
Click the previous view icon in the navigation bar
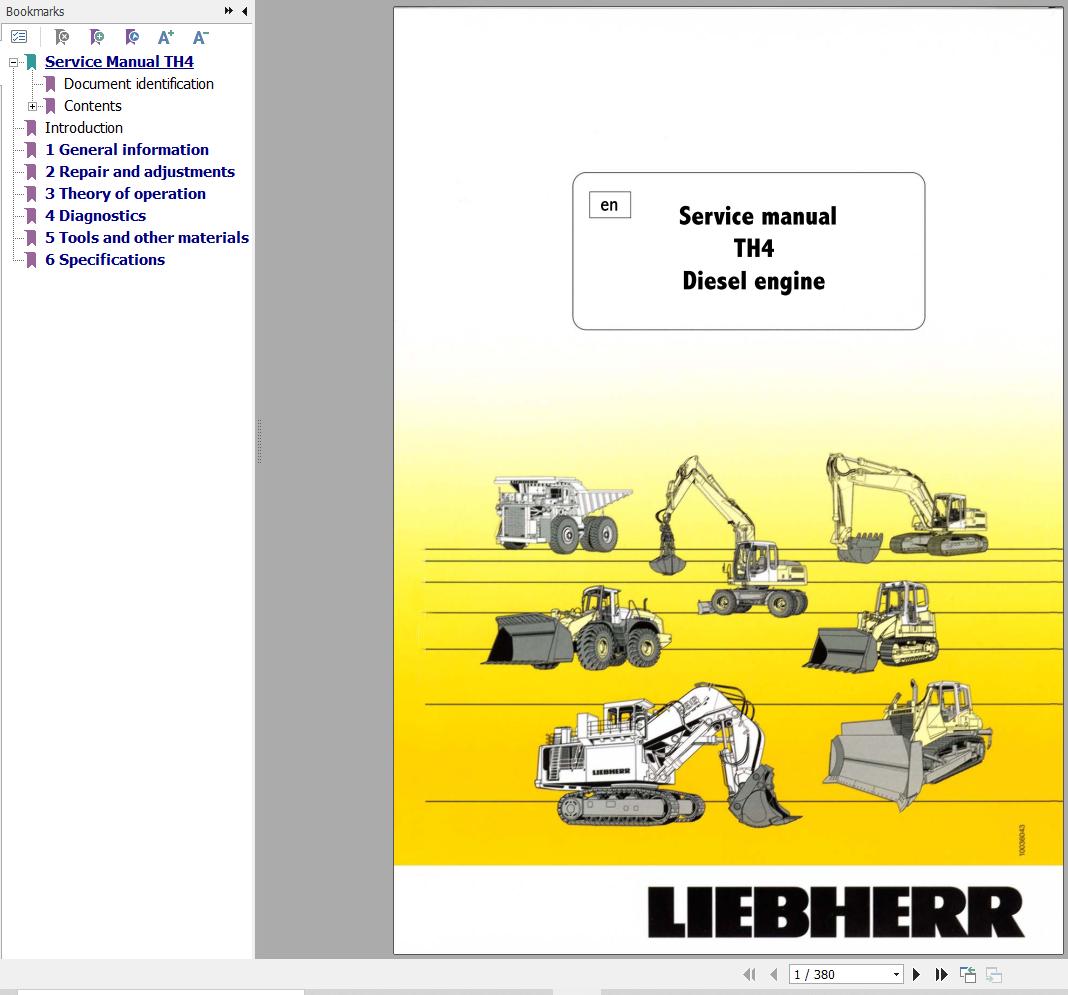(x=968, y=975)
